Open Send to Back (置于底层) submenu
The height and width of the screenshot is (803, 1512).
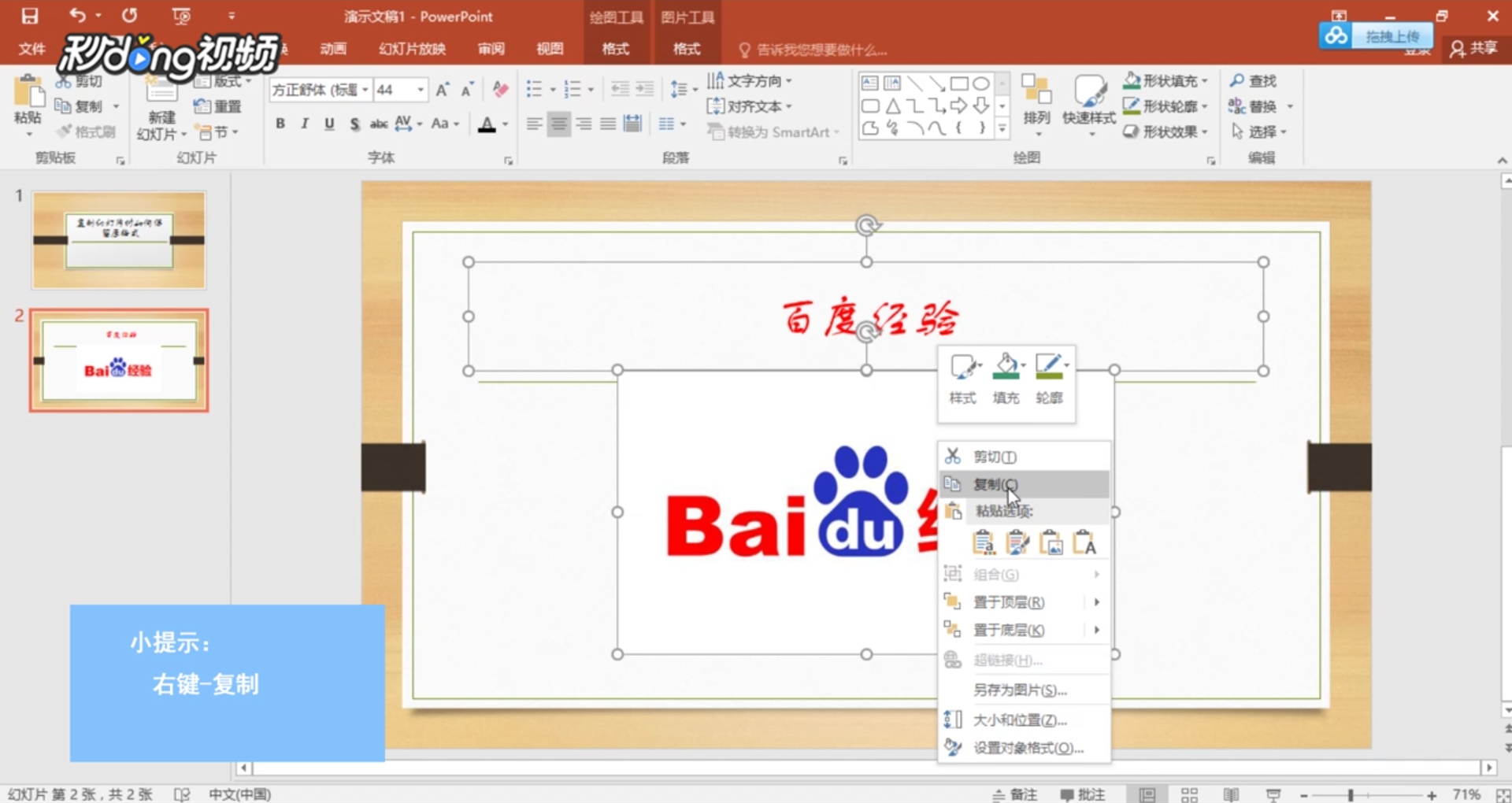pos(1025,630)
